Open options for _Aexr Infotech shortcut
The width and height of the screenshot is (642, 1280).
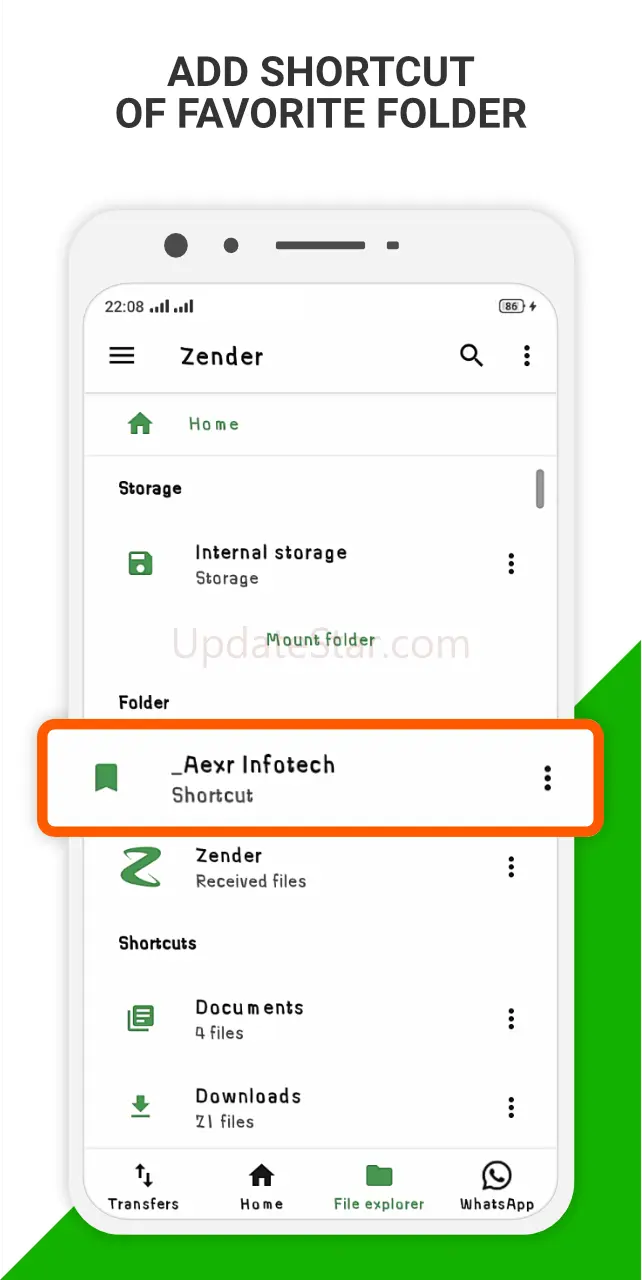[547, 778]
